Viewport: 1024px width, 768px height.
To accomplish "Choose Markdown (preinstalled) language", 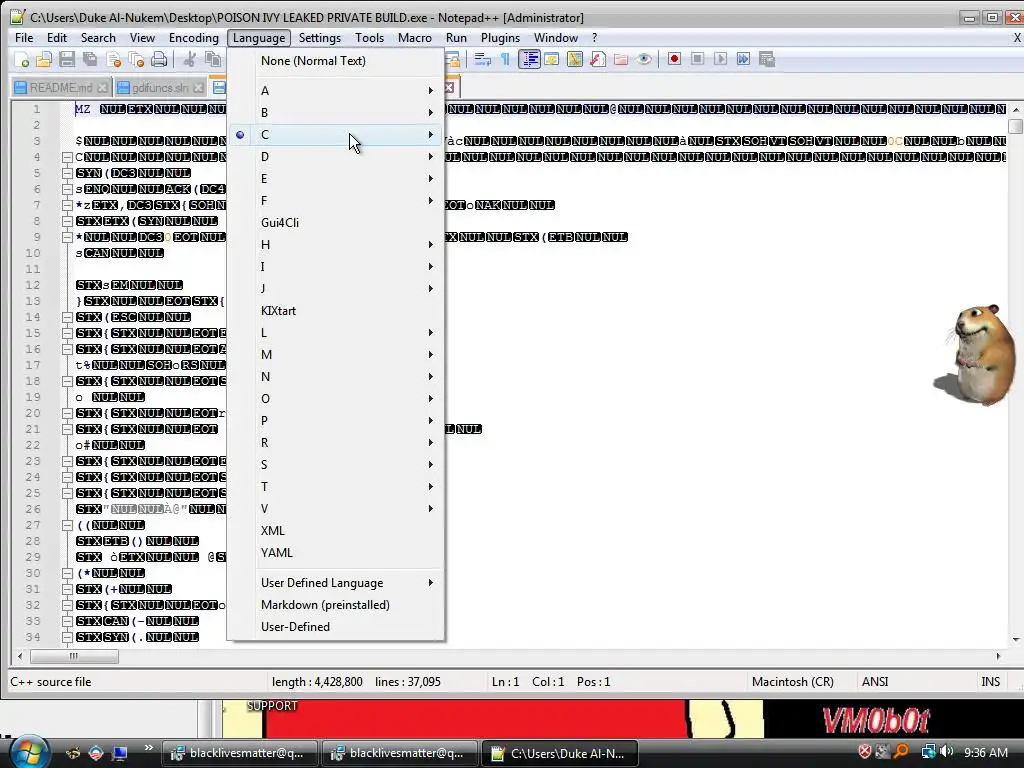I will pyautogui.click(x=336, y=605).
